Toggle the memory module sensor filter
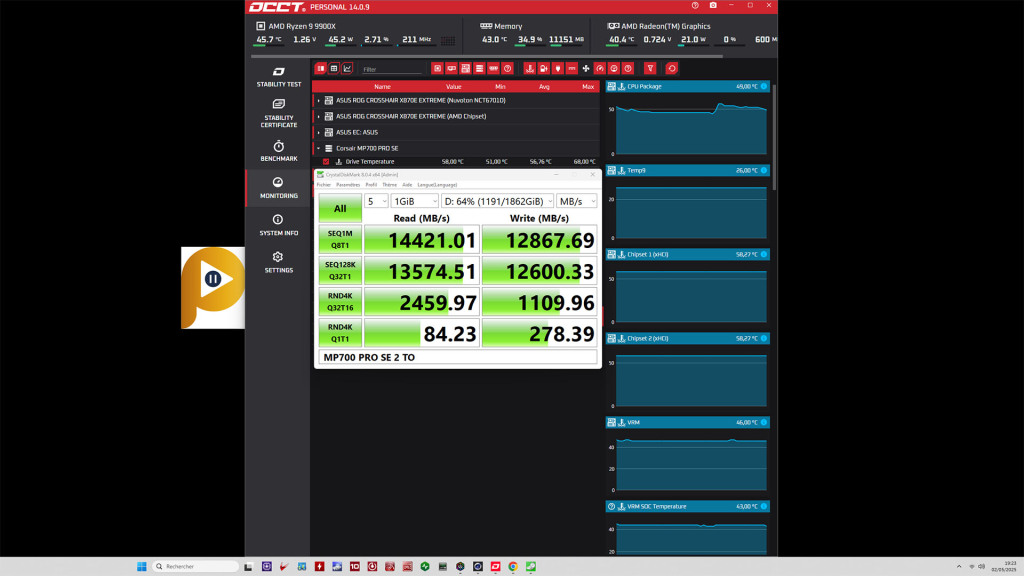 click(x=493, y=69)
